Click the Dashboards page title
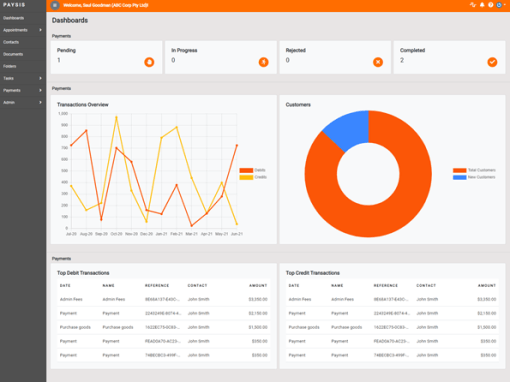The height and width of the screenshot is (382, 510). [70, 20]
